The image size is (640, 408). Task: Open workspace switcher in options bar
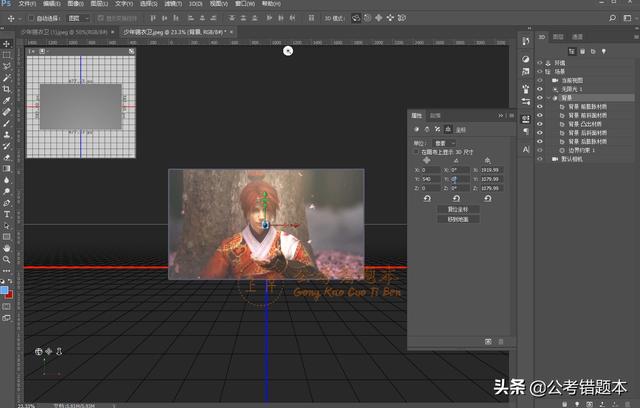pos(628,18)
